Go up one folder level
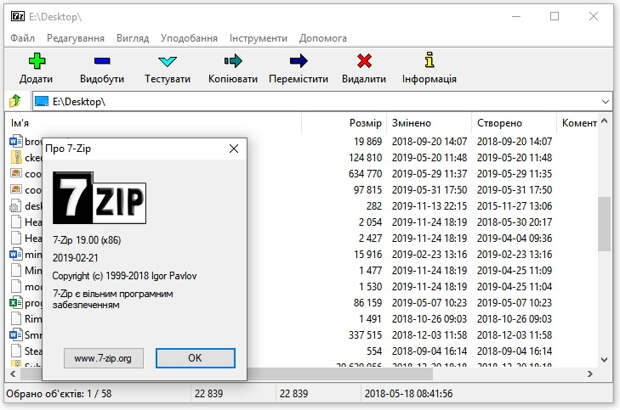The image size is (620, 410). [x=15, y=101]
